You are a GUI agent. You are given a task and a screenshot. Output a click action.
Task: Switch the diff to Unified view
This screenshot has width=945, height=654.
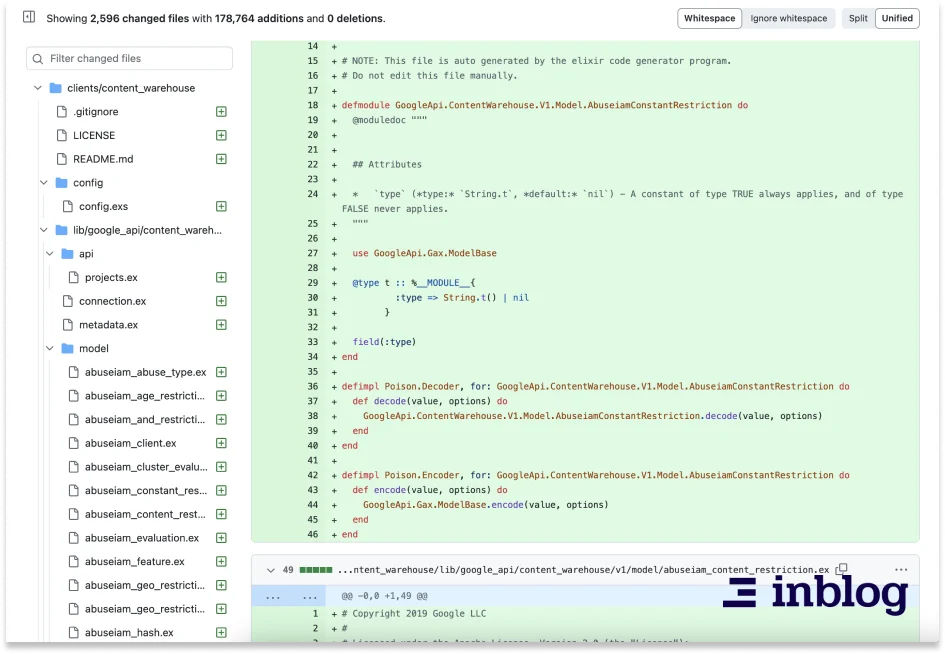coord(897,18)
